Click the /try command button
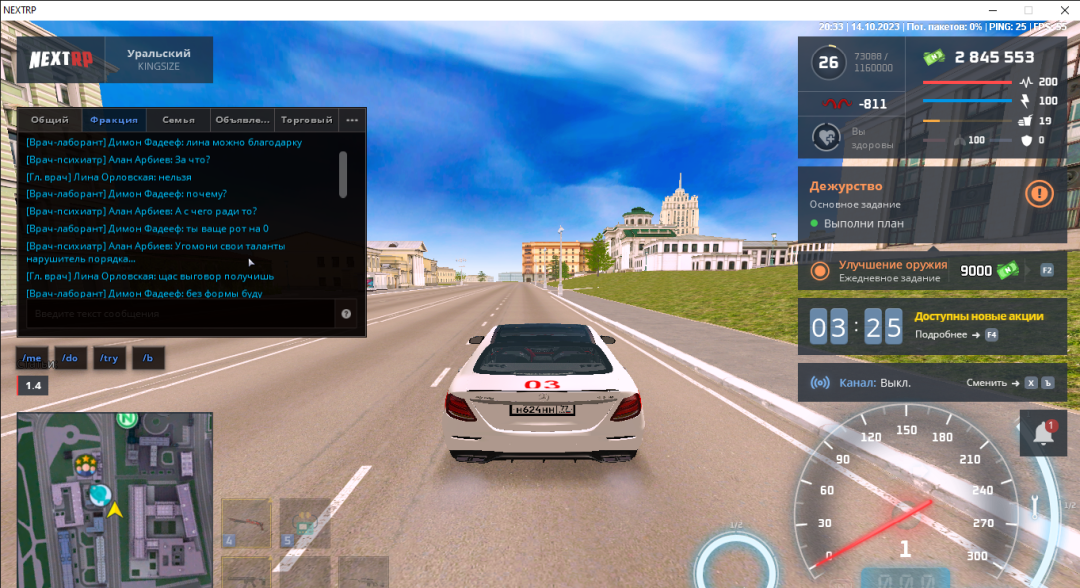 click(x=109, y=358)
